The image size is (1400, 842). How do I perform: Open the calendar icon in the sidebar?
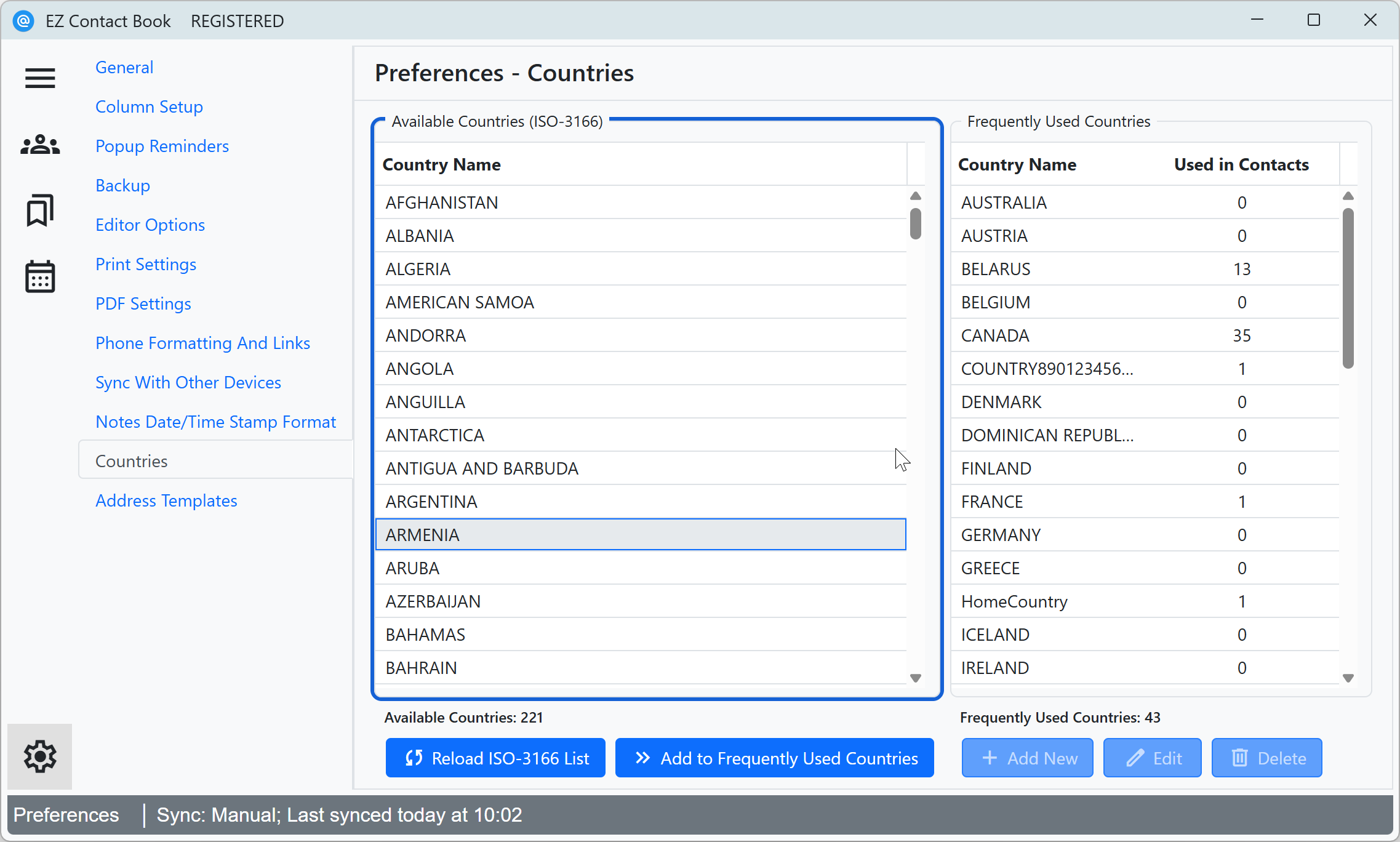pos(39,277)
